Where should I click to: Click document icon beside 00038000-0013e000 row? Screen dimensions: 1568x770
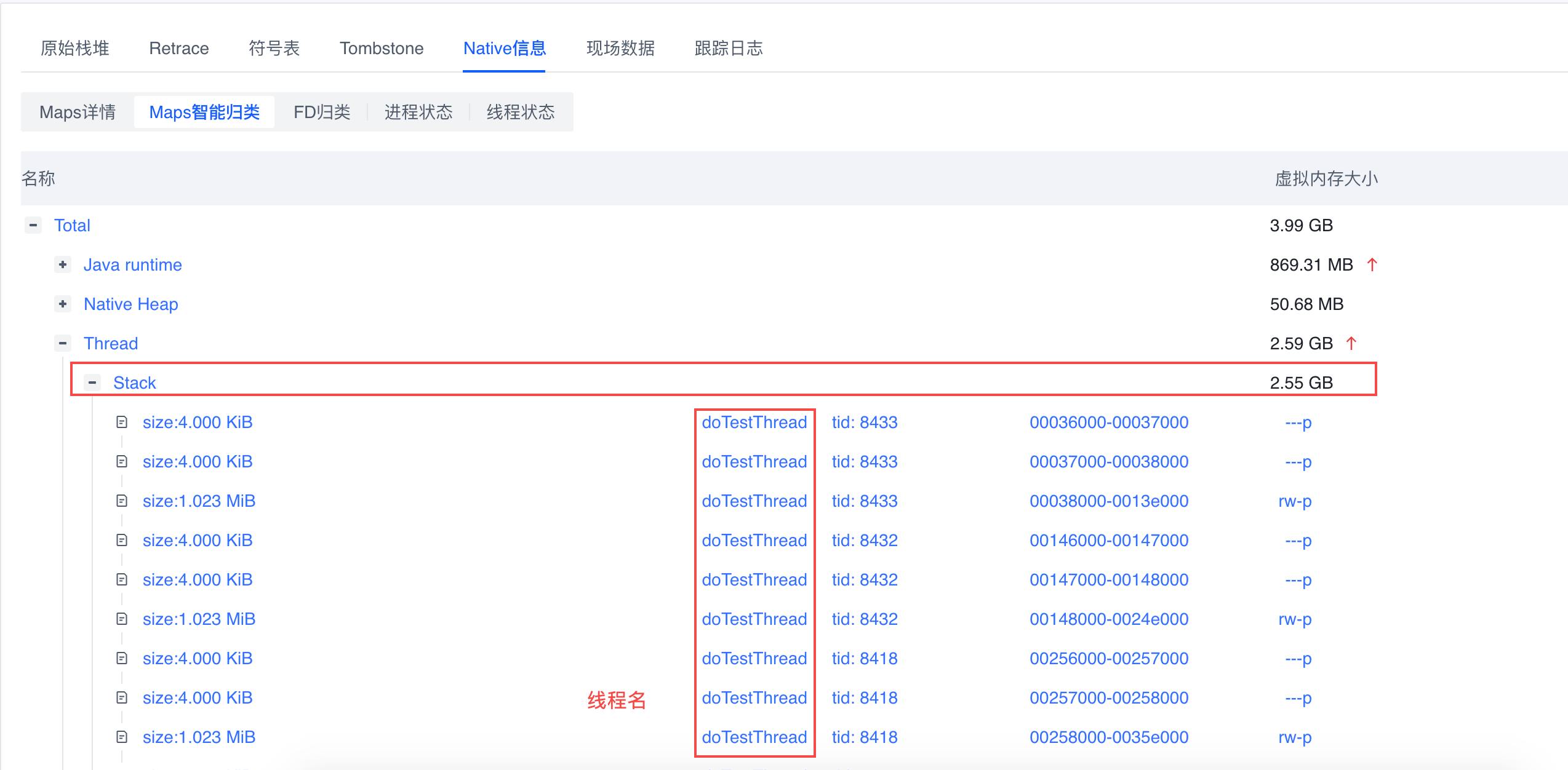[122, 501]
